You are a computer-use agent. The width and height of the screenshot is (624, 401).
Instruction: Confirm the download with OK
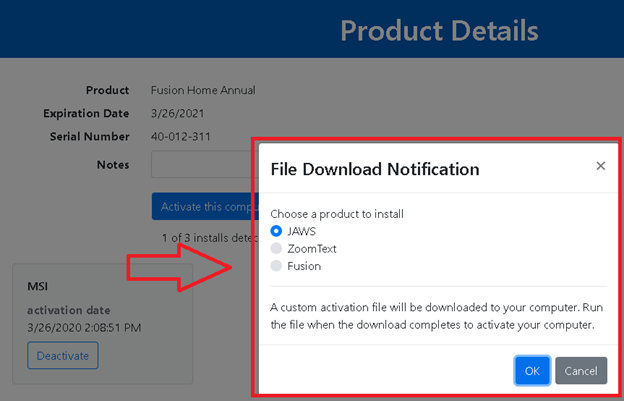pos(532,371)
